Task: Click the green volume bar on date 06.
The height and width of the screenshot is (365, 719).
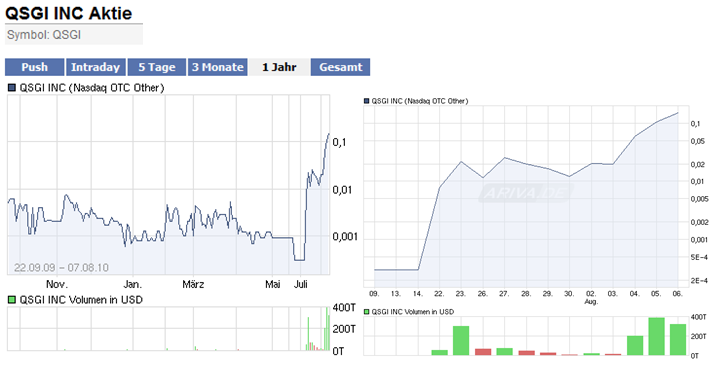Action: click(x=678, y=339)
